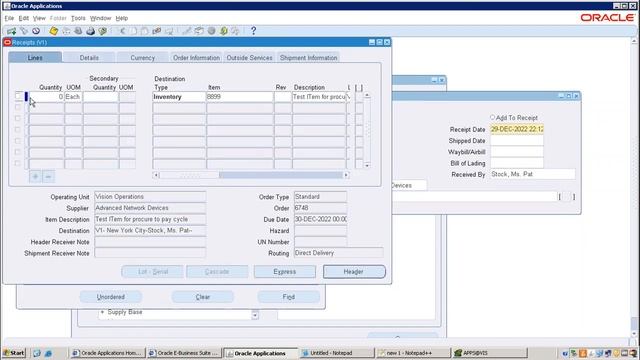Click the New record toolbar icon
This screenshot has height=360, width=640.
pyautogui.click(x=11, y=31)
